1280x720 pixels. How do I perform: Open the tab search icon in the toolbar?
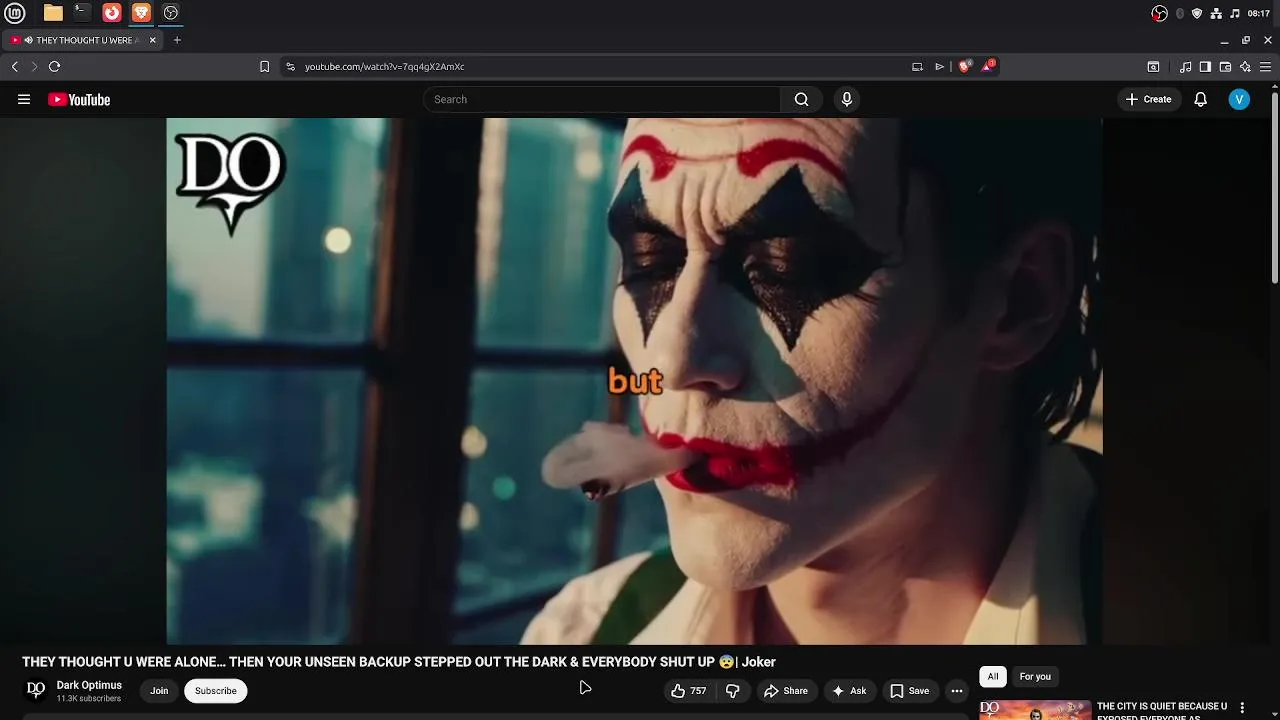[1153, 67]
